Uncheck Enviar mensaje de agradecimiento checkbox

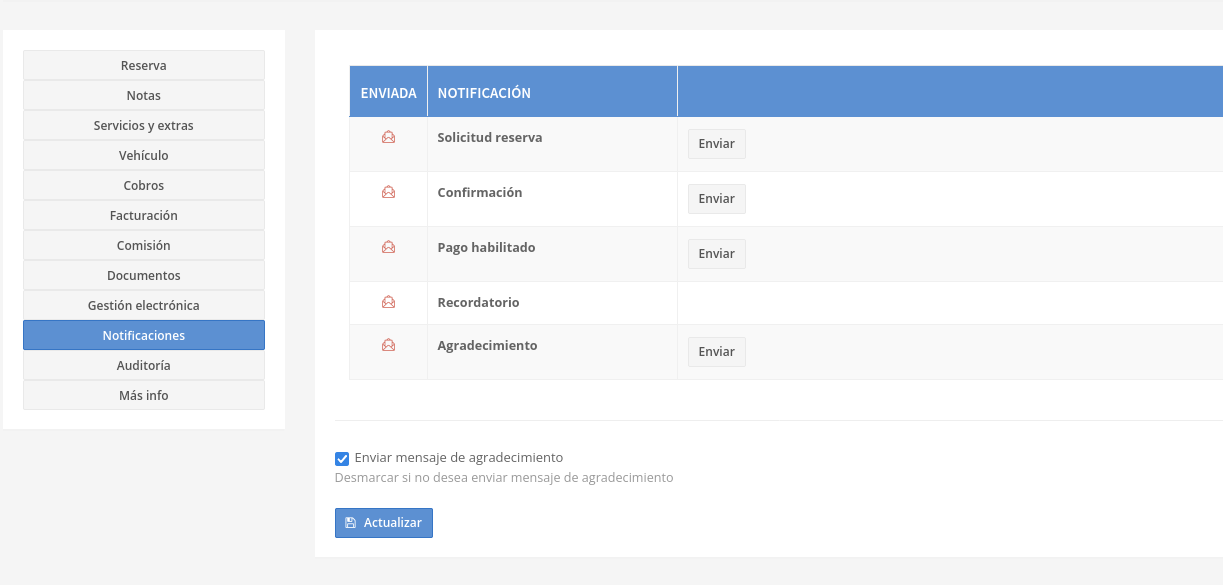[342, 459]
